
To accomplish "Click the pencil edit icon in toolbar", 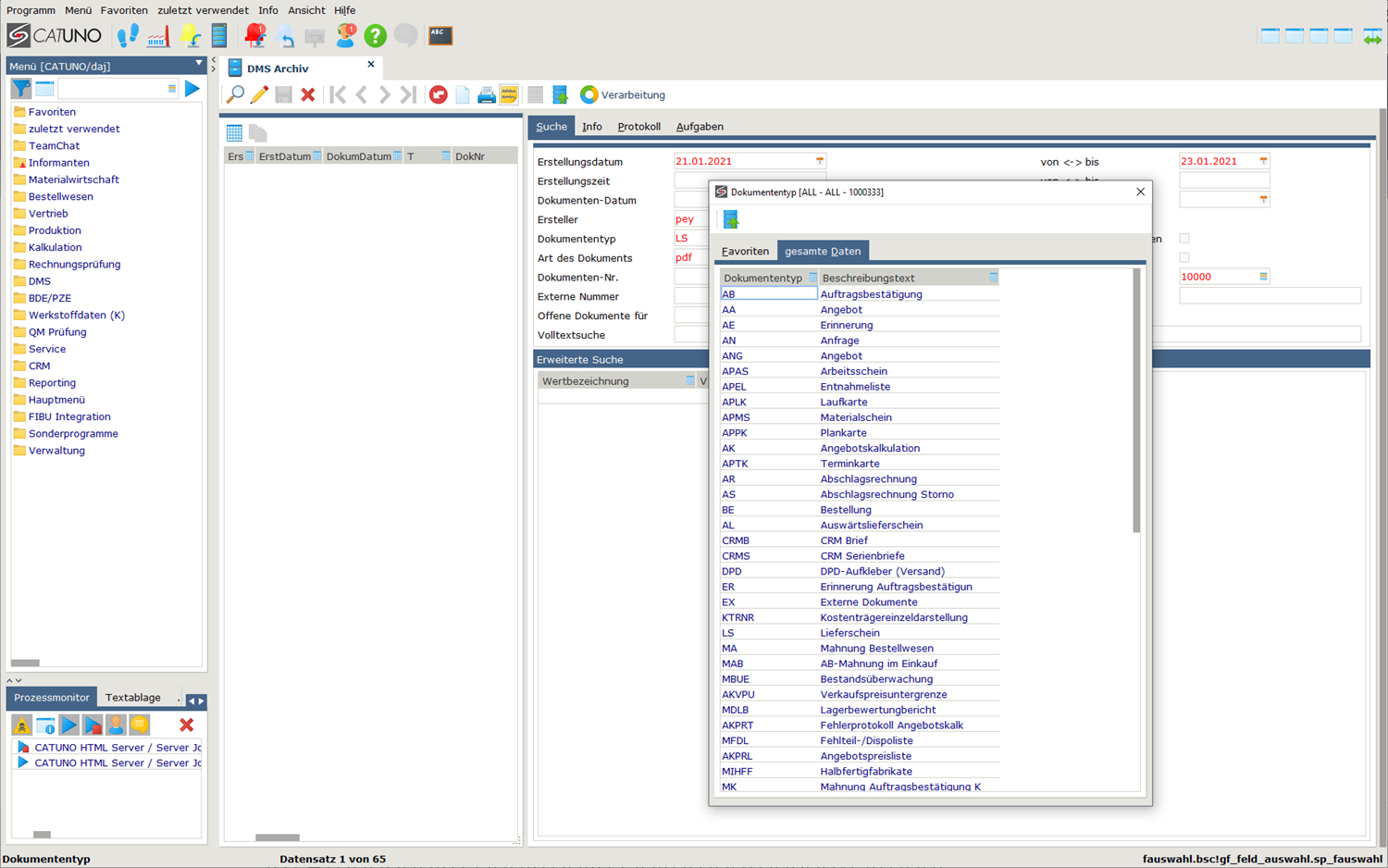I will coord(259,94).
